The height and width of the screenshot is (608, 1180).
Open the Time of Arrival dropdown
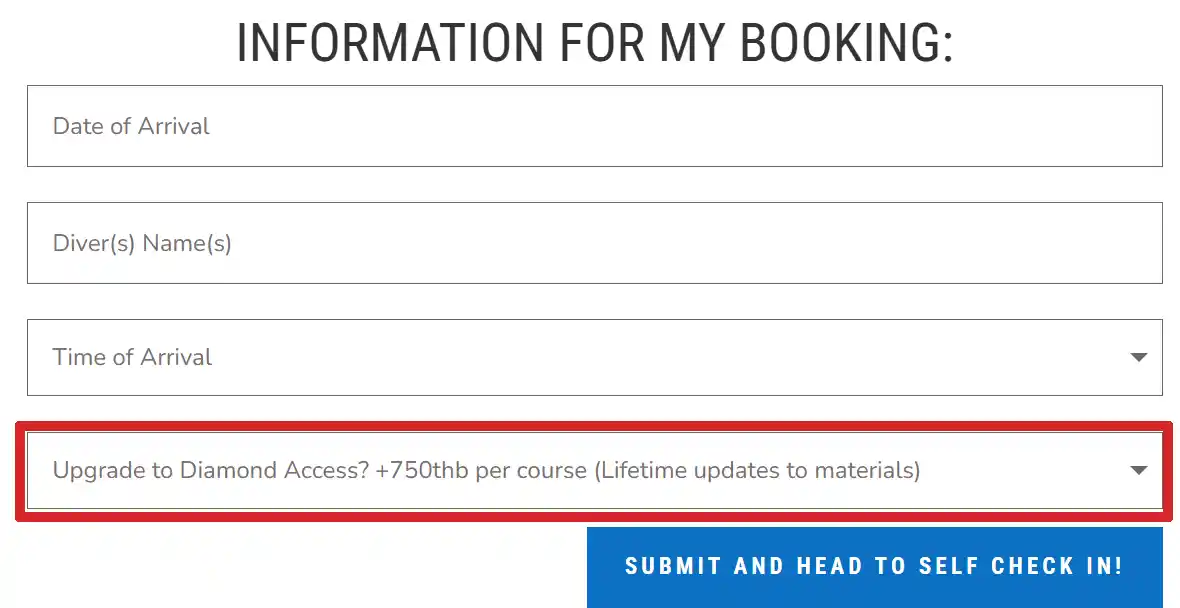(594, 357)
